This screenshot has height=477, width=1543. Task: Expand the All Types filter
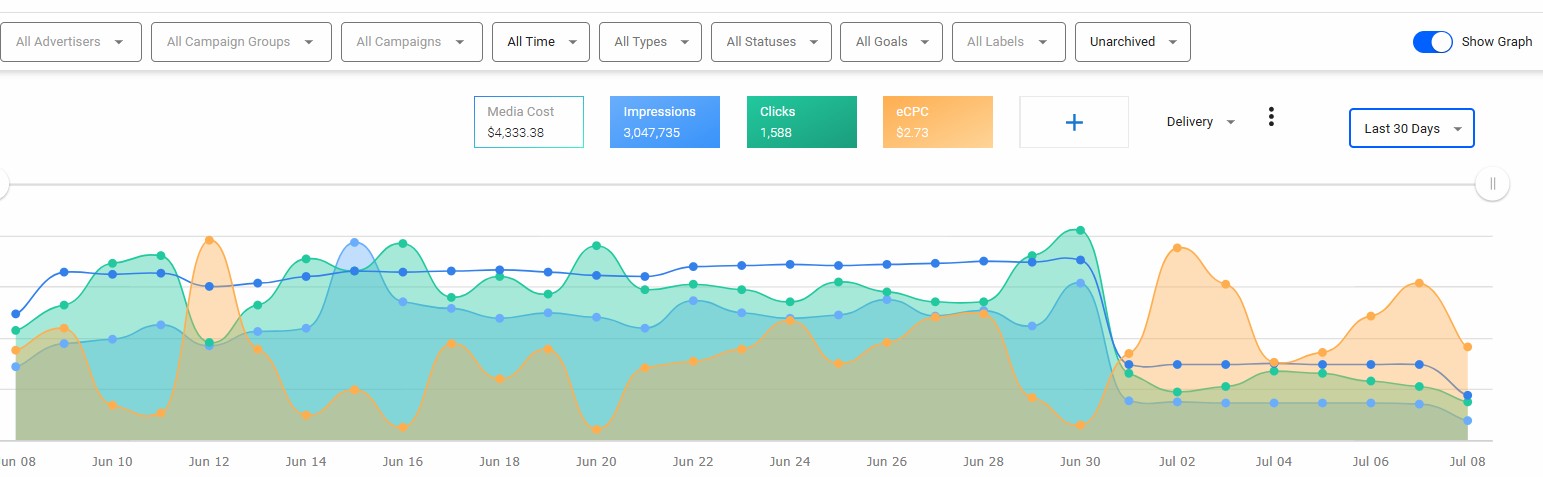(650, 42)
